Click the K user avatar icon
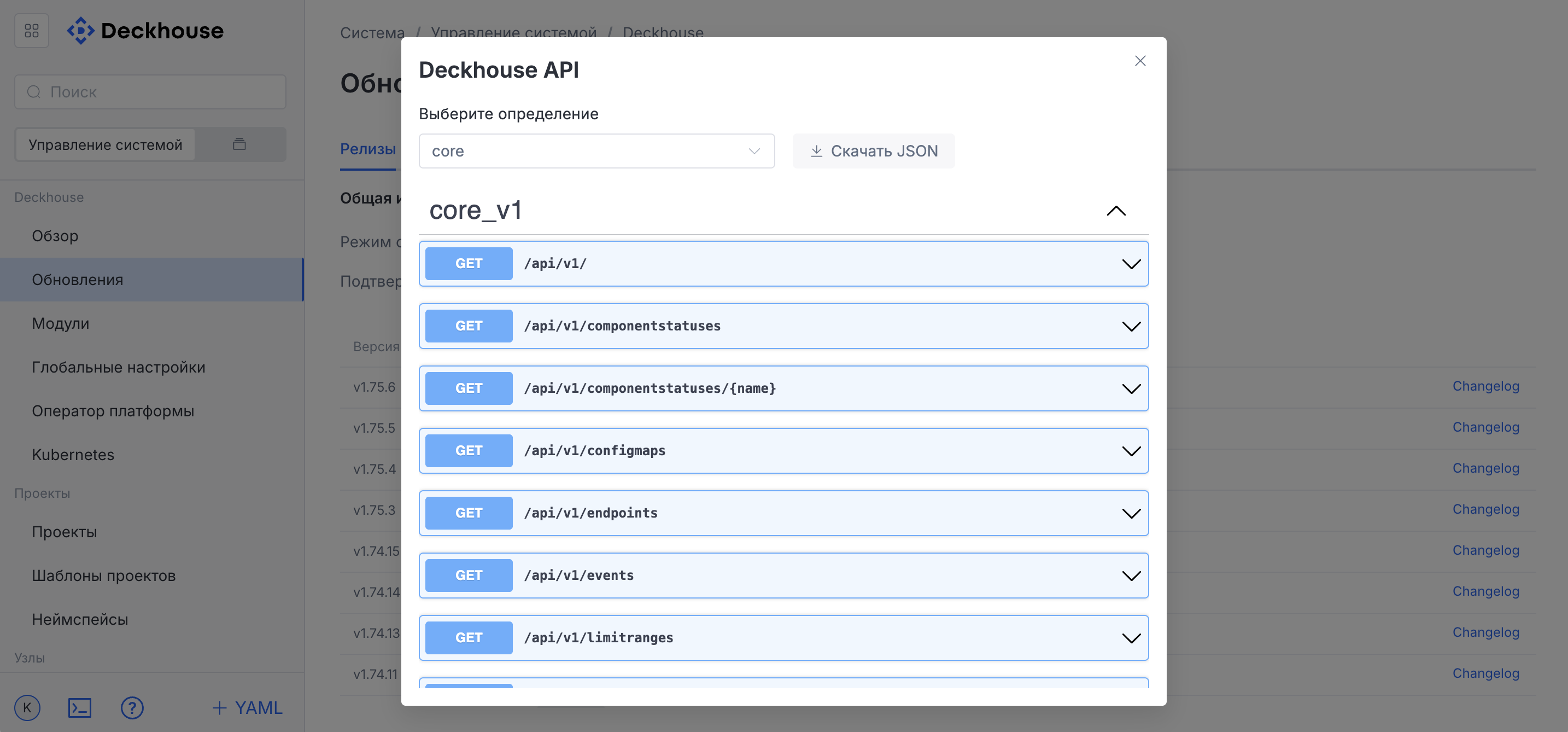This screenshot has width=1568, height=732. 27,707
